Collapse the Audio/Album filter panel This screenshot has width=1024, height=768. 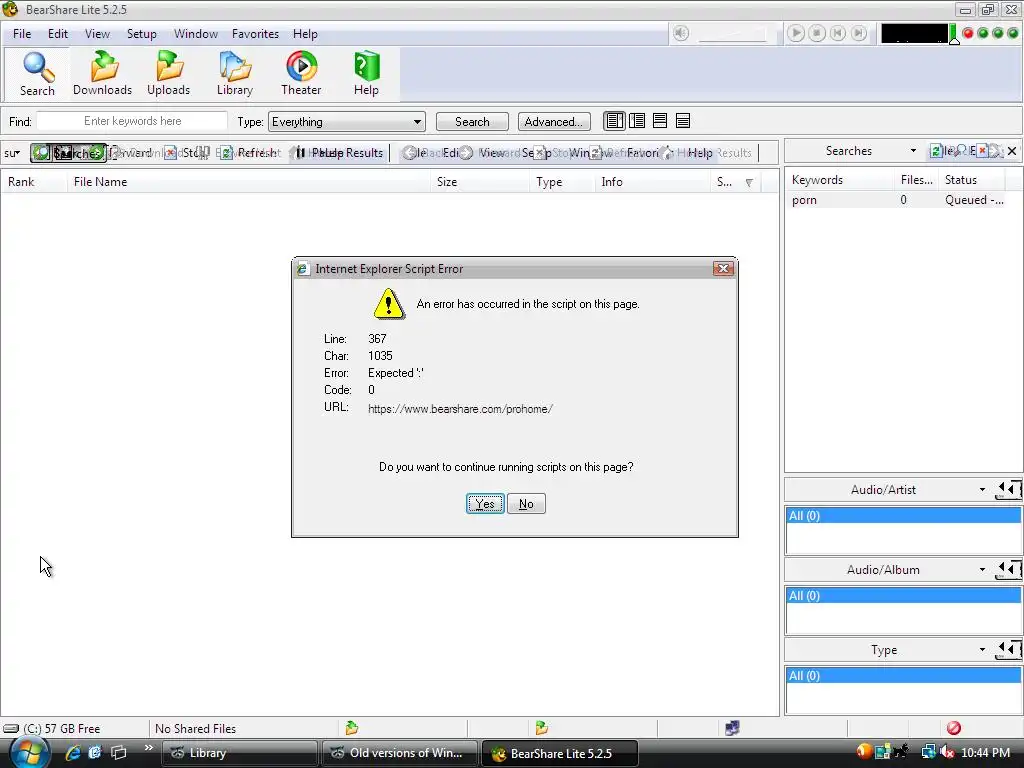[x=1008, y=569]
